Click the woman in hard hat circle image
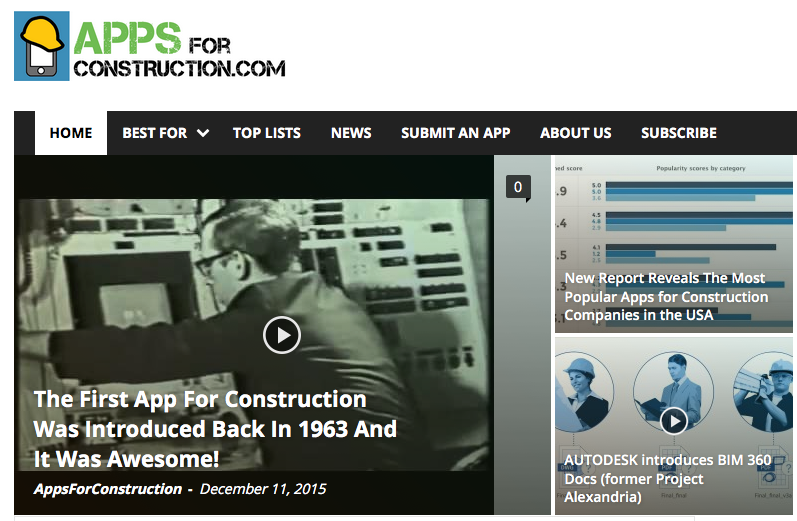Image resolution: width=797 pixels, height=521 pixels. pyautogui.click(x=583, y=392)
